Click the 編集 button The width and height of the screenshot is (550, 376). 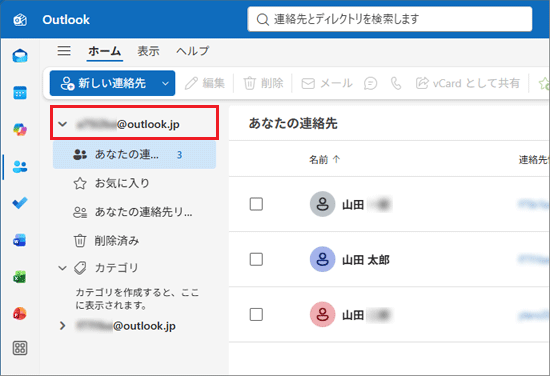click(x=205, y=83)
